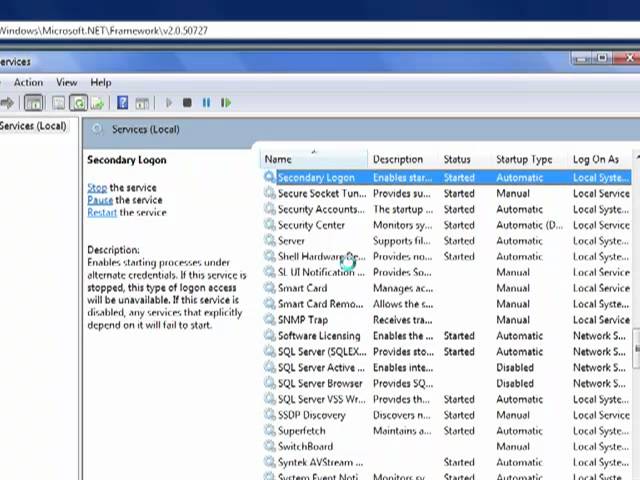Click the gear icon beside Security Center

(269, 224)
